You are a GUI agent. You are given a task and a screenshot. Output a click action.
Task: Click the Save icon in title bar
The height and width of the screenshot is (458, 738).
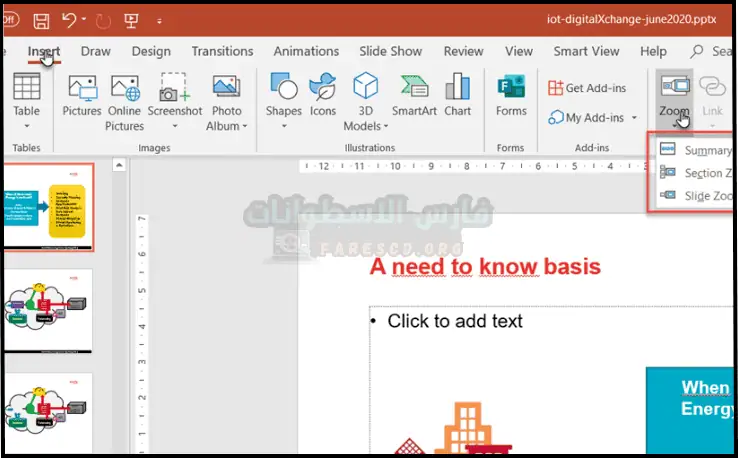click(41, 20)
